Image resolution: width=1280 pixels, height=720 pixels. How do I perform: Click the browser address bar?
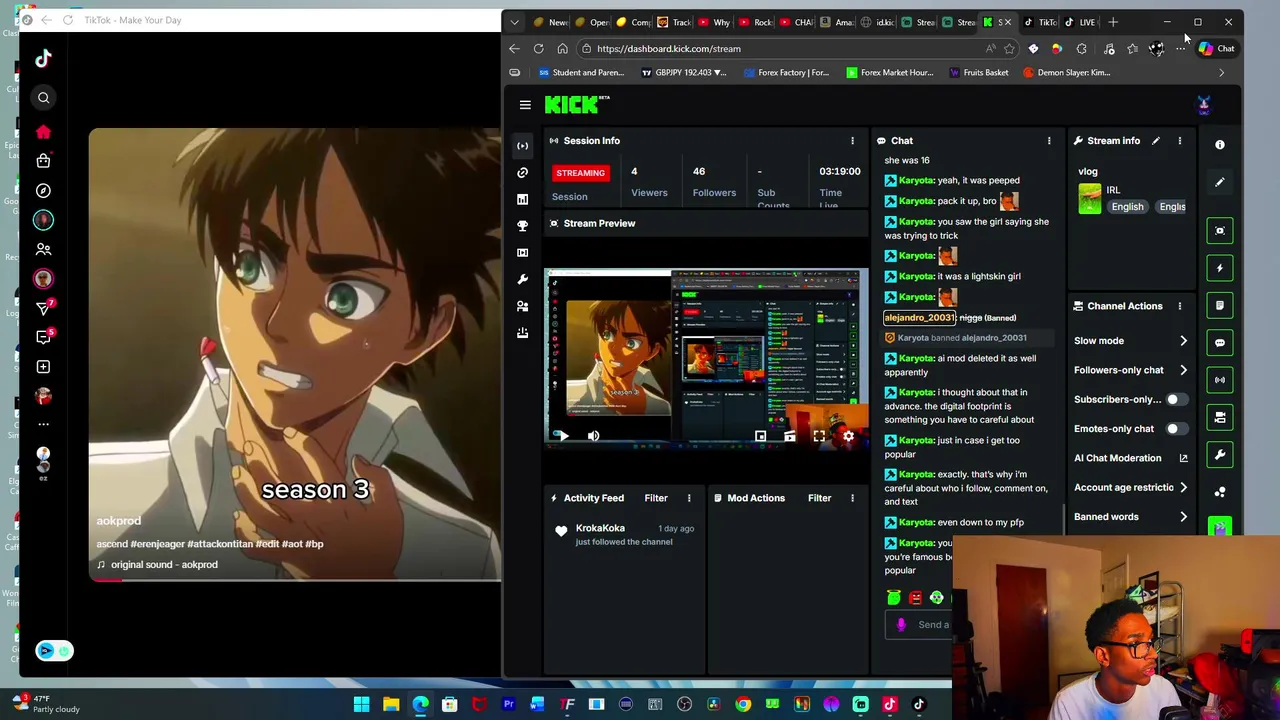coord(780,48)
